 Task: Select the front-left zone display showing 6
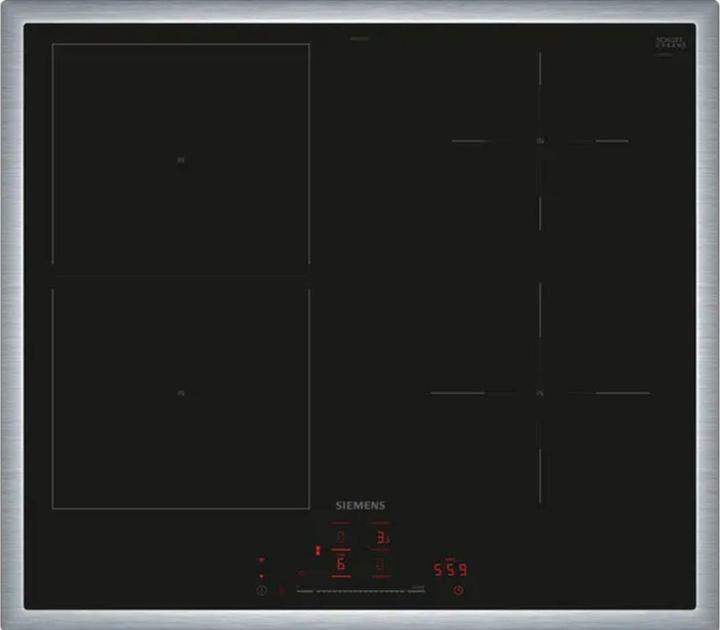tap(340, 566)
